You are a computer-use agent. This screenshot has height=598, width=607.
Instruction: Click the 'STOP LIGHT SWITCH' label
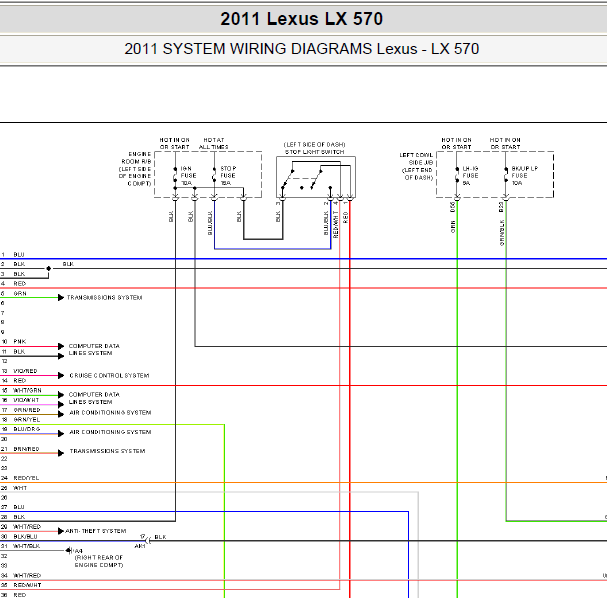314,152
